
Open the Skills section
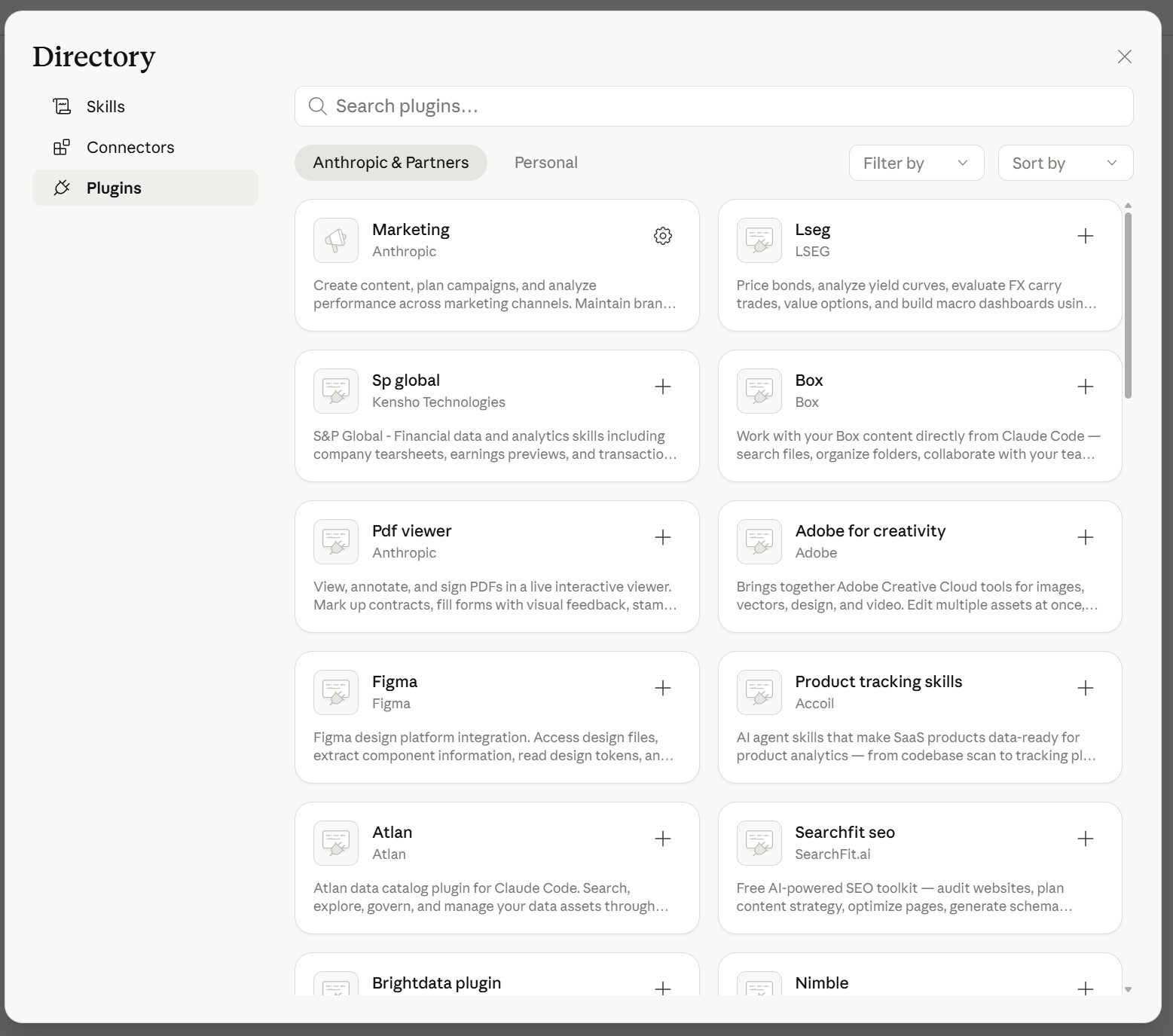click(x=145, y=106)
